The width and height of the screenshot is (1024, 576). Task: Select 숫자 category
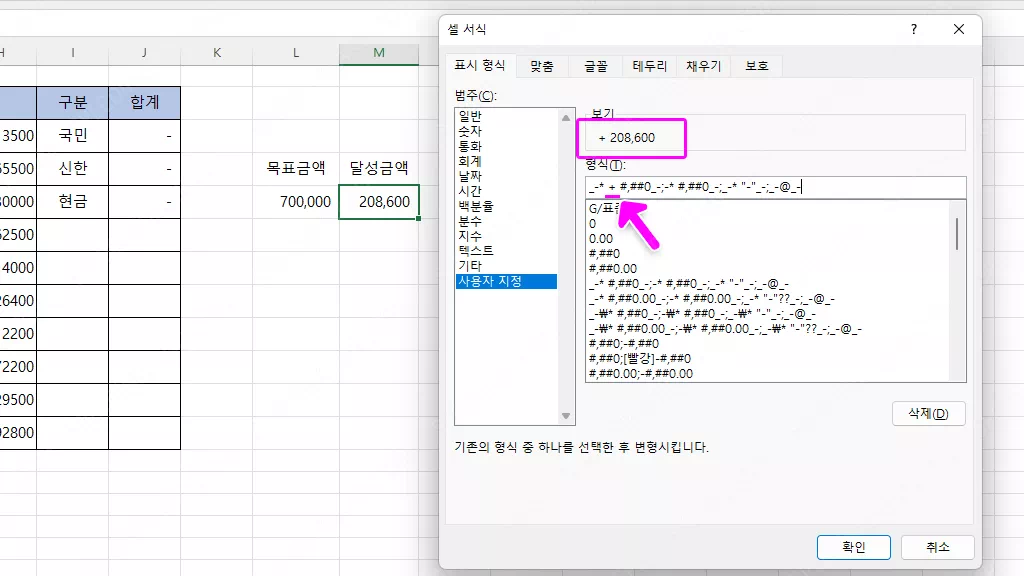point(506,131)
